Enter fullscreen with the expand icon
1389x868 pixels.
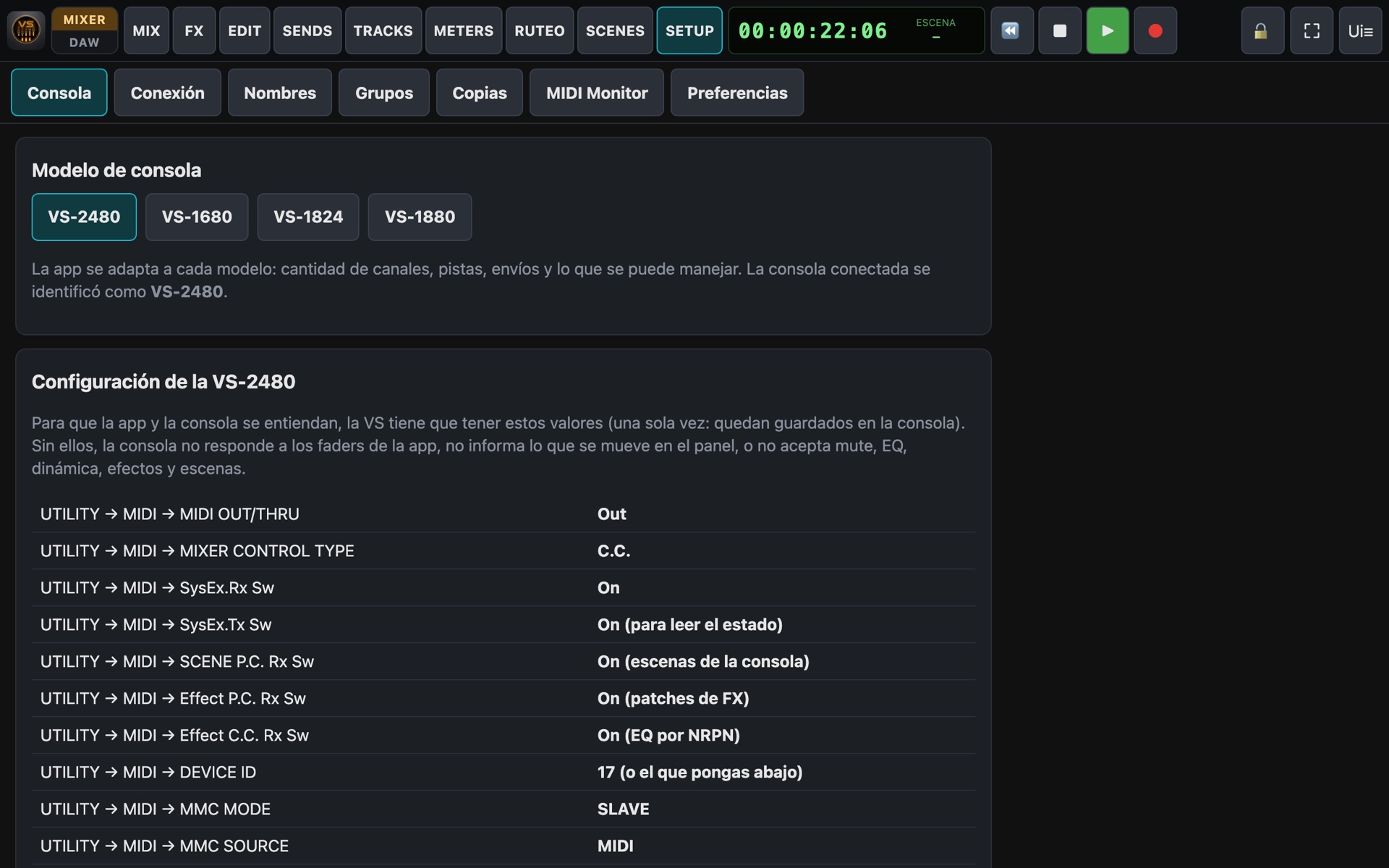coord(1311,30)
